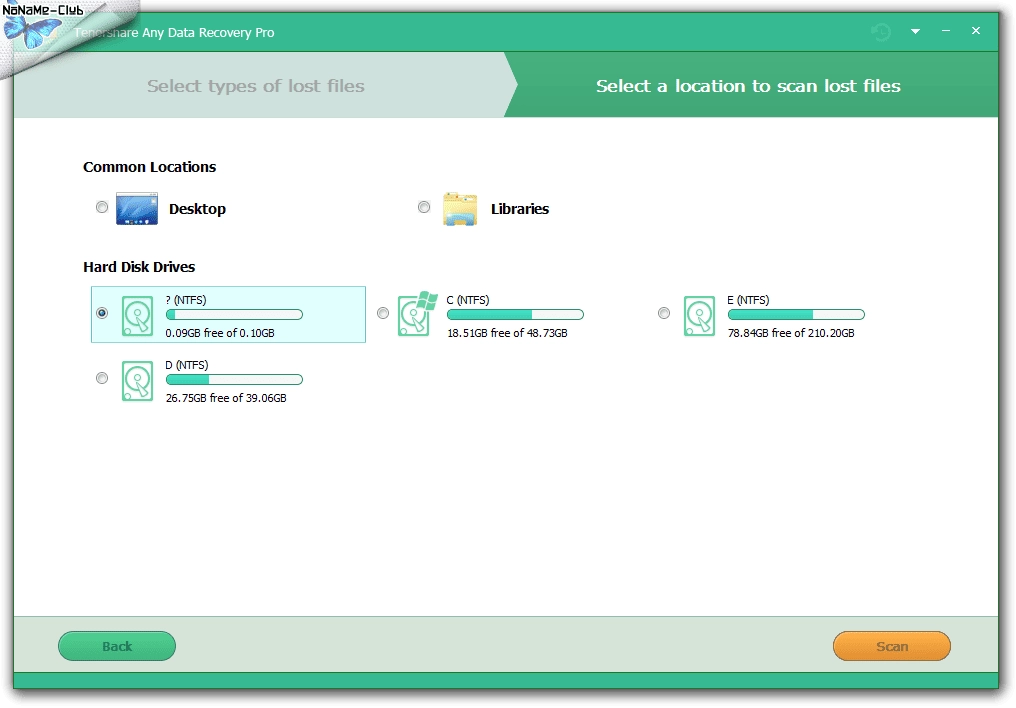
Task: Click '18.51GB free of 48.73GB' text
Action: click(507, 333)
